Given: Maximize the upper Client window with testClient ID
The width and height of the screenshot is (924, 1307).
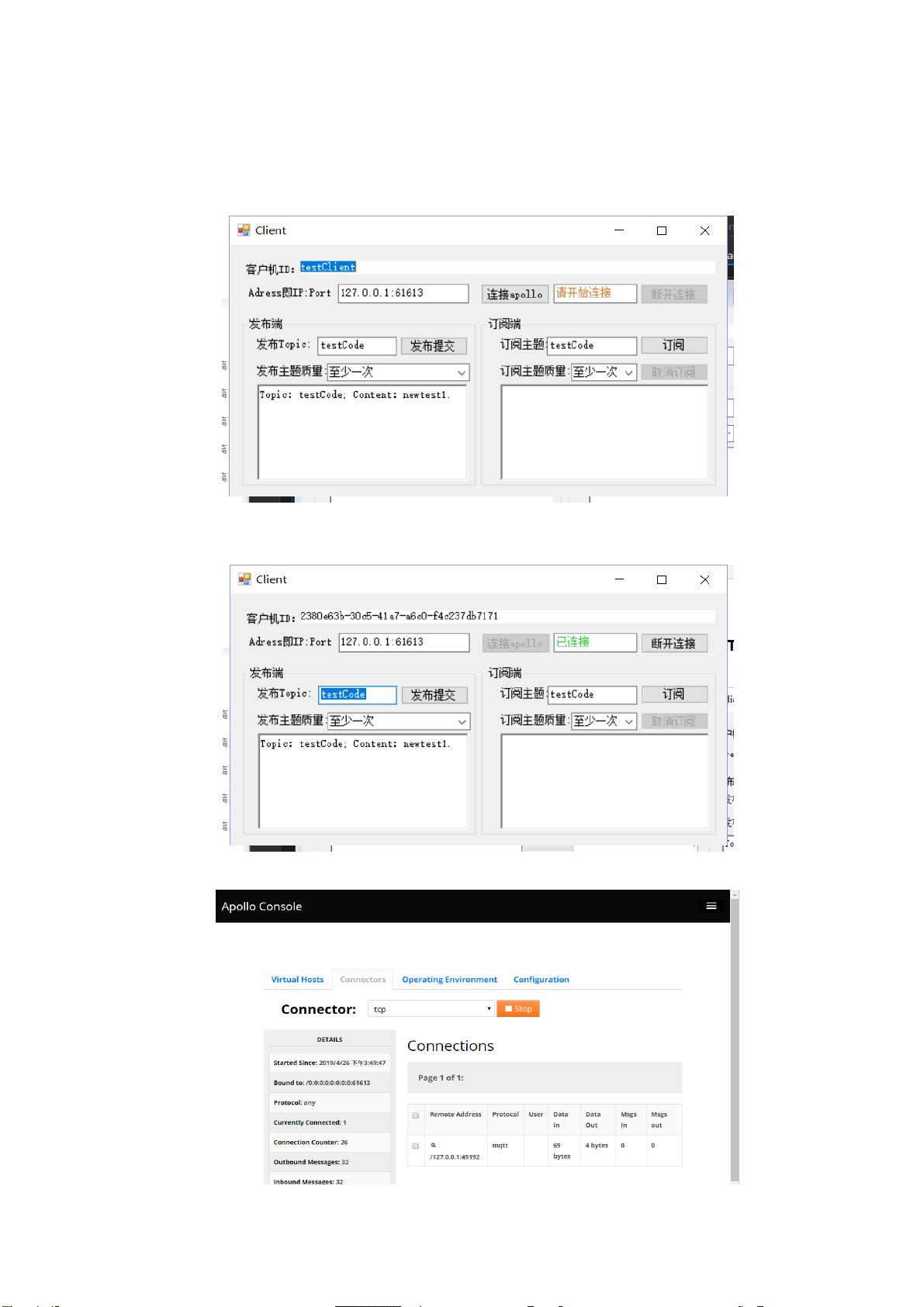Looking at the screenshot, I should 662,230.
